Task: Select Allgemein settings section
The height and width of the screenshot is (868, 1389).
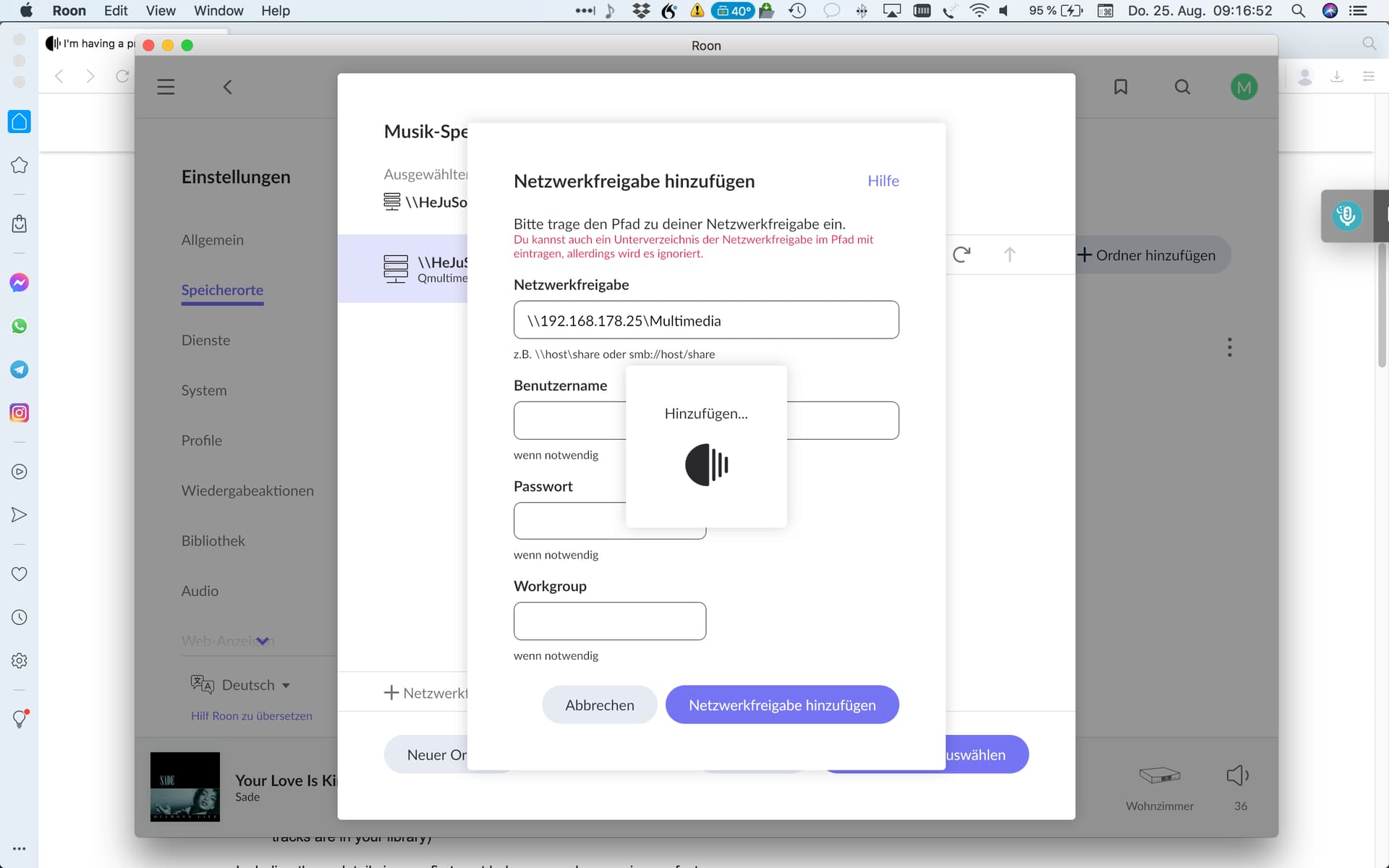Action: coord(213,239)
